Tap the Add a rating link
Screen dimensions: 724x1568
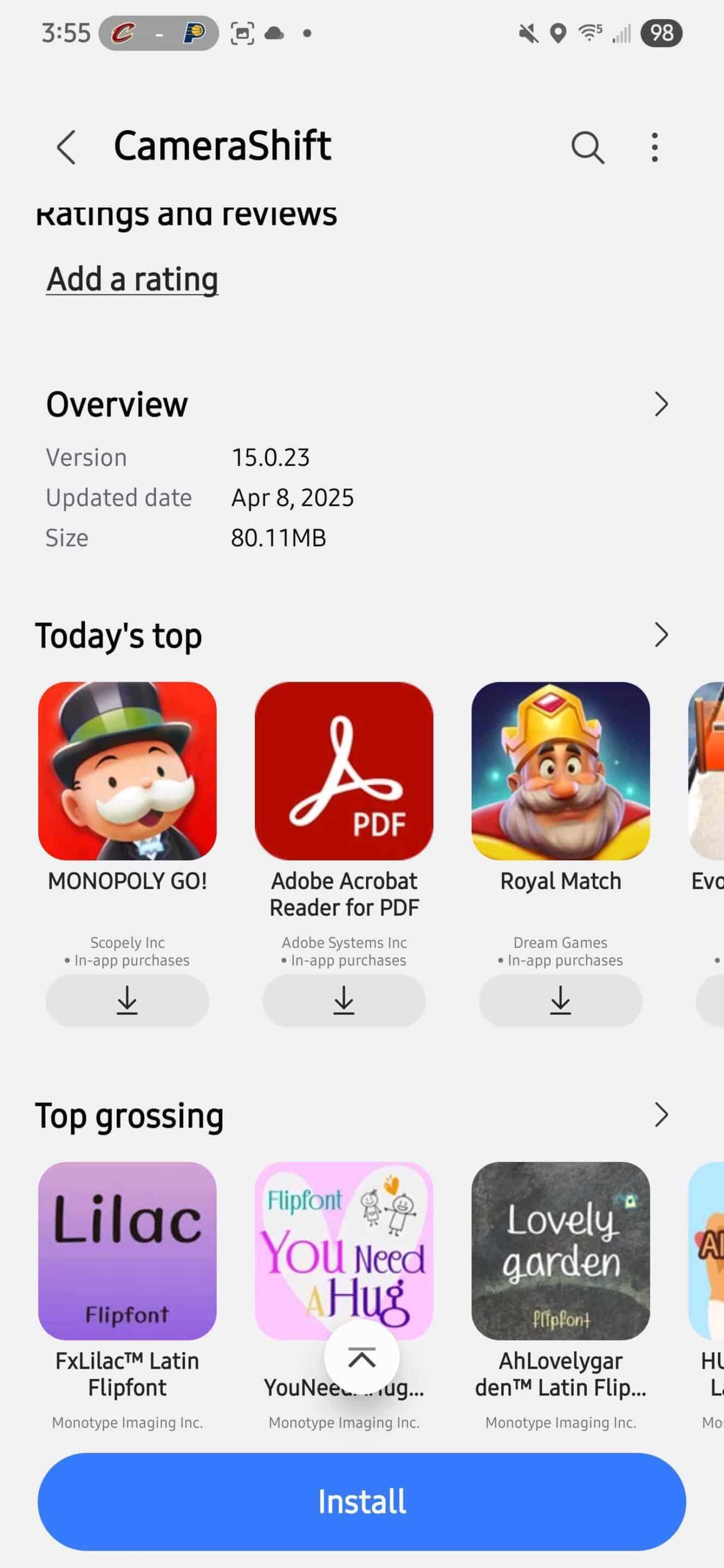132,279
